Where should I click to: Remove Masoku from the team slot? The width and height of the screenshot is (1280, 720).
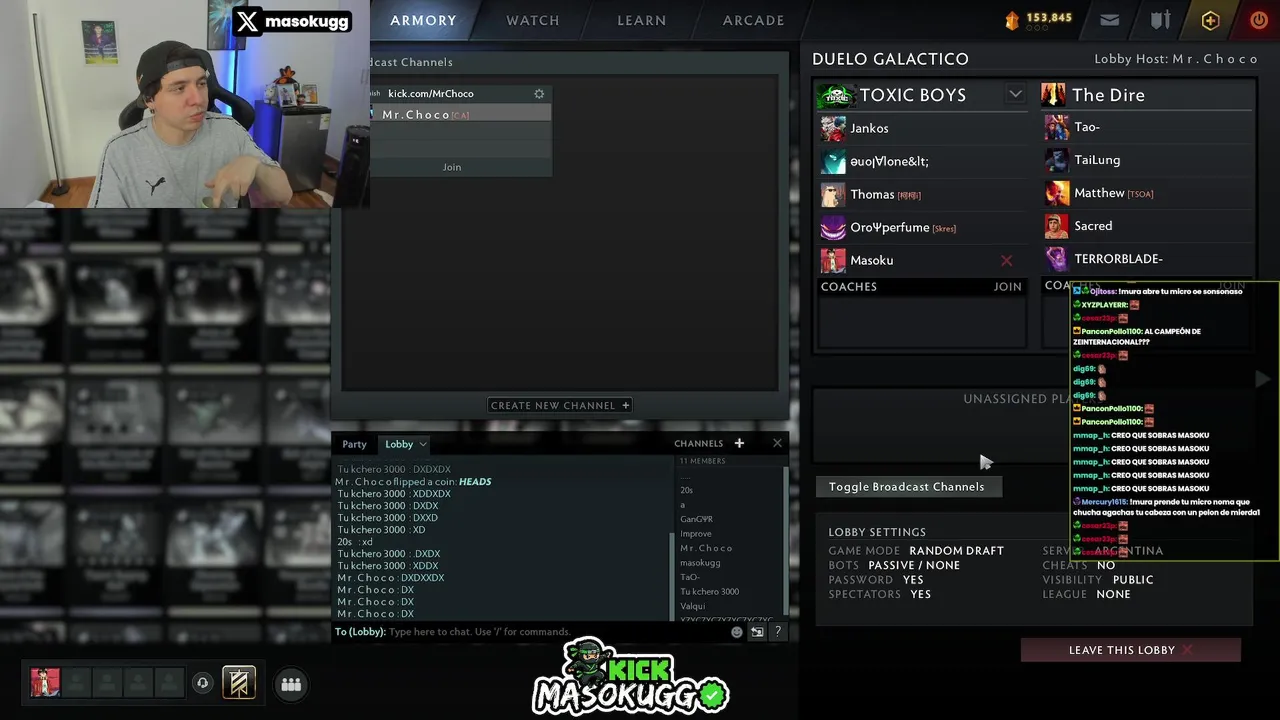[x=1007, y=261]
